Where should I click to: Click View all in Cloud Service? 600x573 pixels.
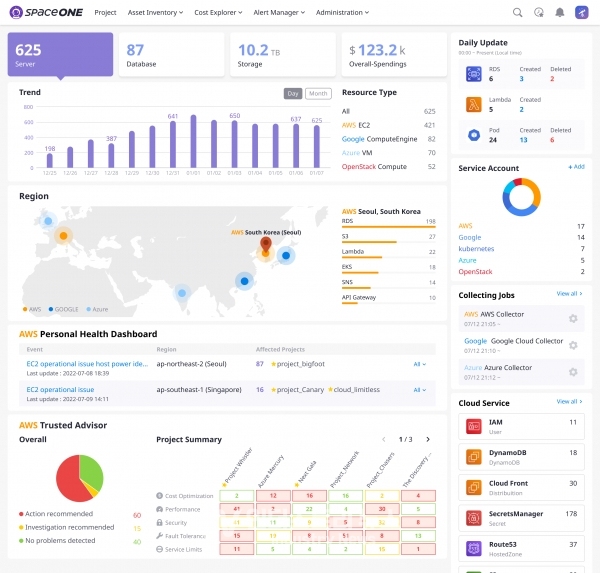[569, 402]
